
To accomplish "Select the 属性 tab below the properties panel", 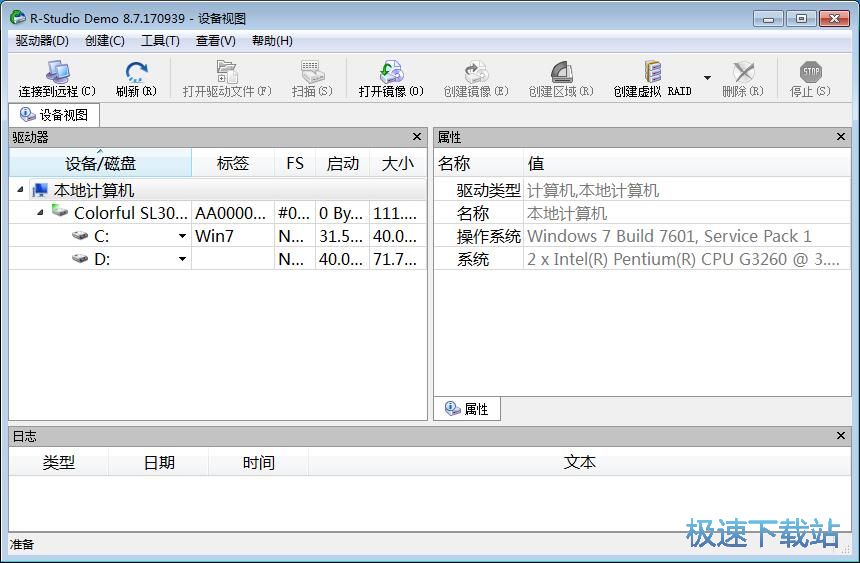I will coord(467,409).
